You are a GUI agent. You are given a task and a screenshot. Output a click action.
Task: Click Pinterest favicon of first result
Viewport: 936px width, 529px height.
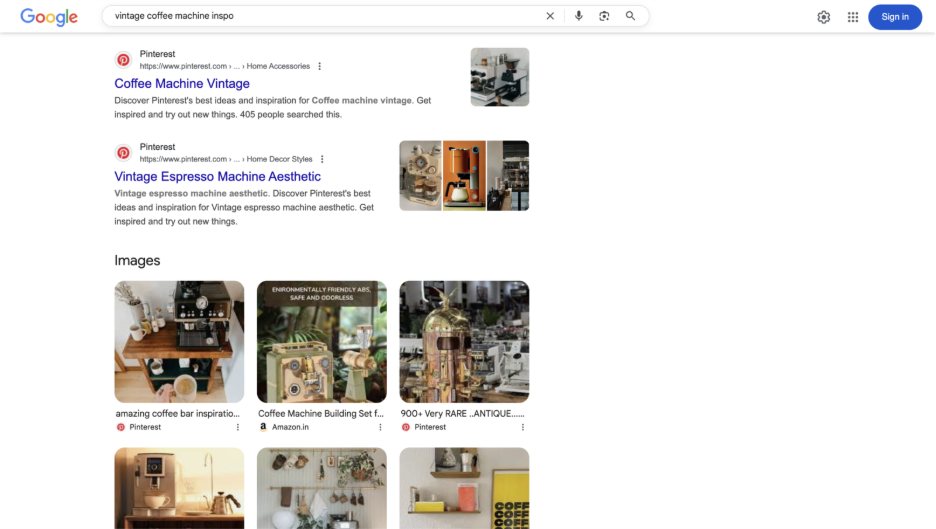point(123,60)
